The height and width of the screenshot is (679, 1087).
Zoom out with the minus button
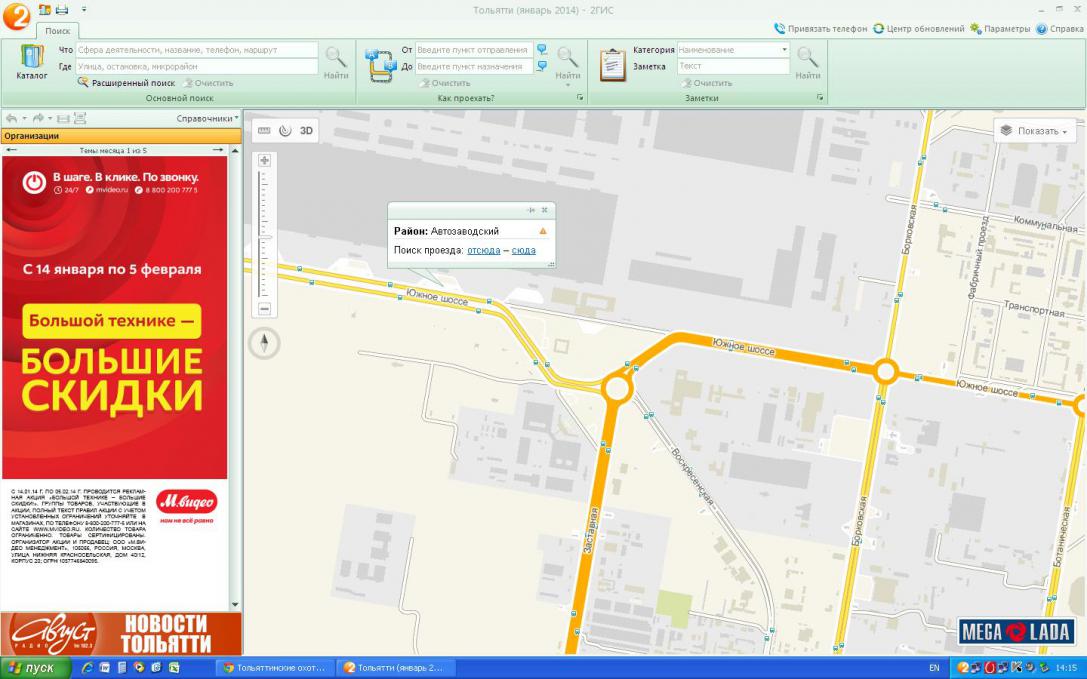pyautogui.click(x=265, y=309)
